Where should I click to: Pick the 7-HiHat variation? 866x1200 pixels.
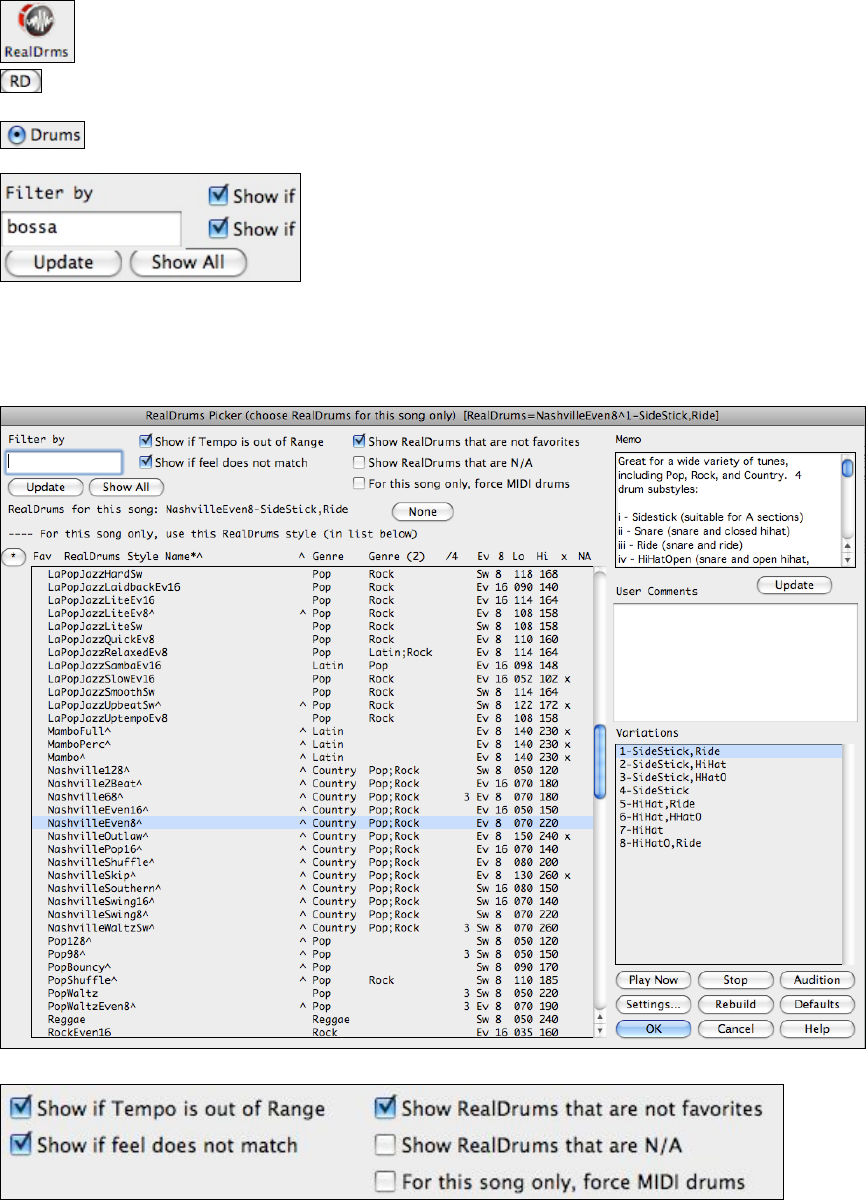click(642, 829)
